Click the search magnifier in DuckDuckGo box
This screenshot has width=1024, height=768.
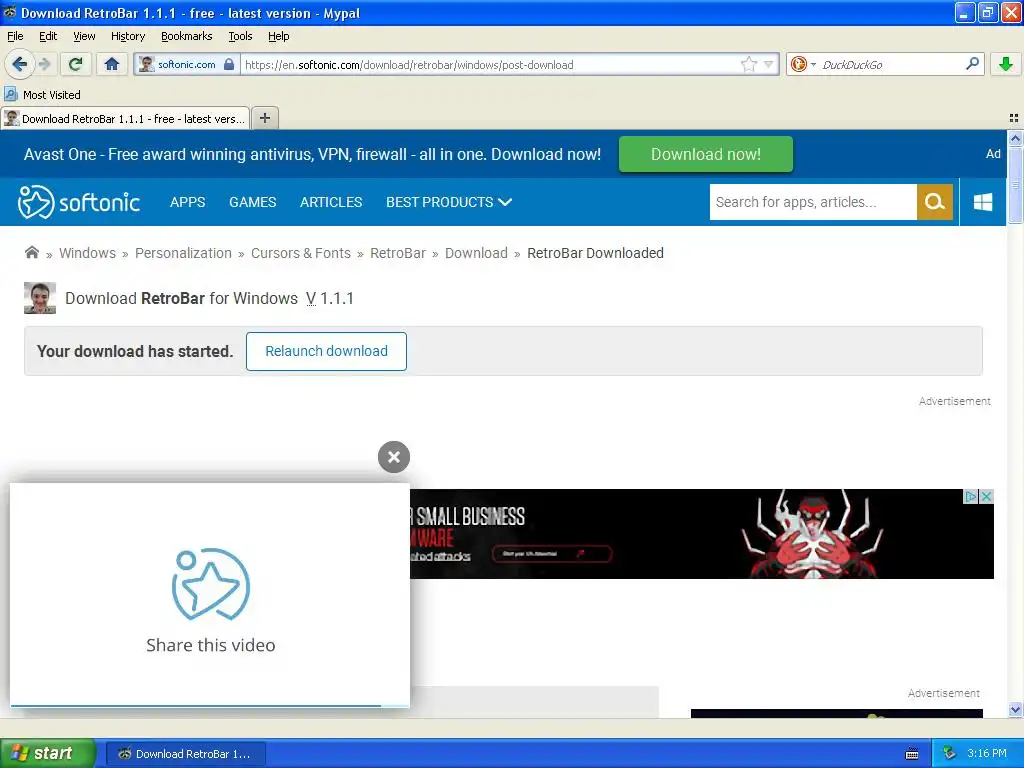click(x=972, y=64)
